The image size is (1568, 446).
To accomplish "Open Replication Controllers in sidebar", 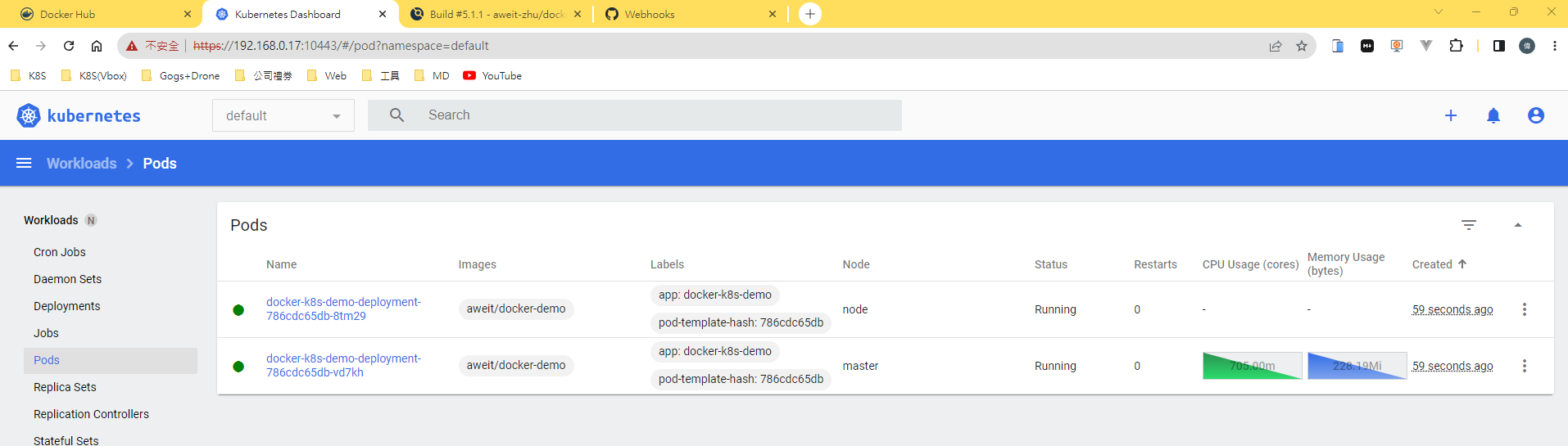I will point(91,414).
